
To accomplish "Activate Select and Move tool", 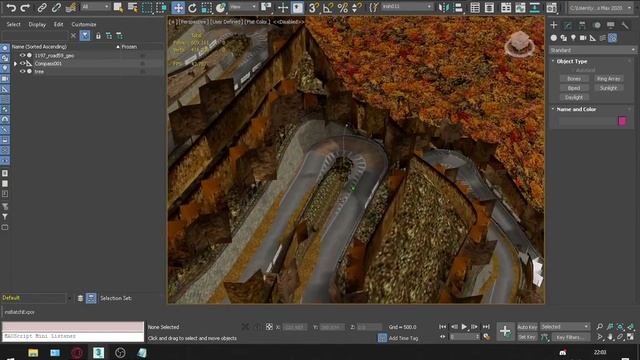I will point(178,7).
